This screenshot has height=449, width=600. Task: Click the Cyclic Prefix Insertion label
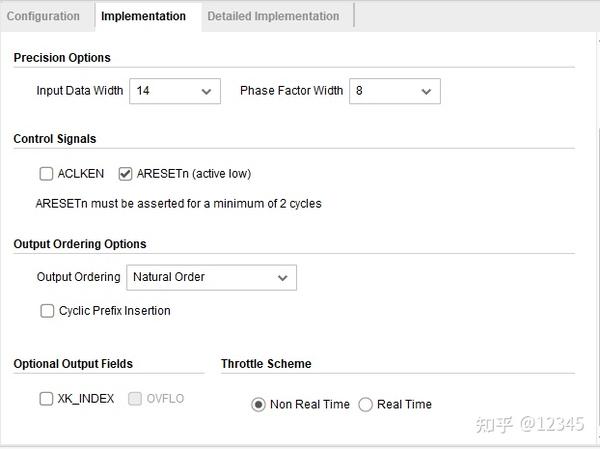[x=114, y=311]
